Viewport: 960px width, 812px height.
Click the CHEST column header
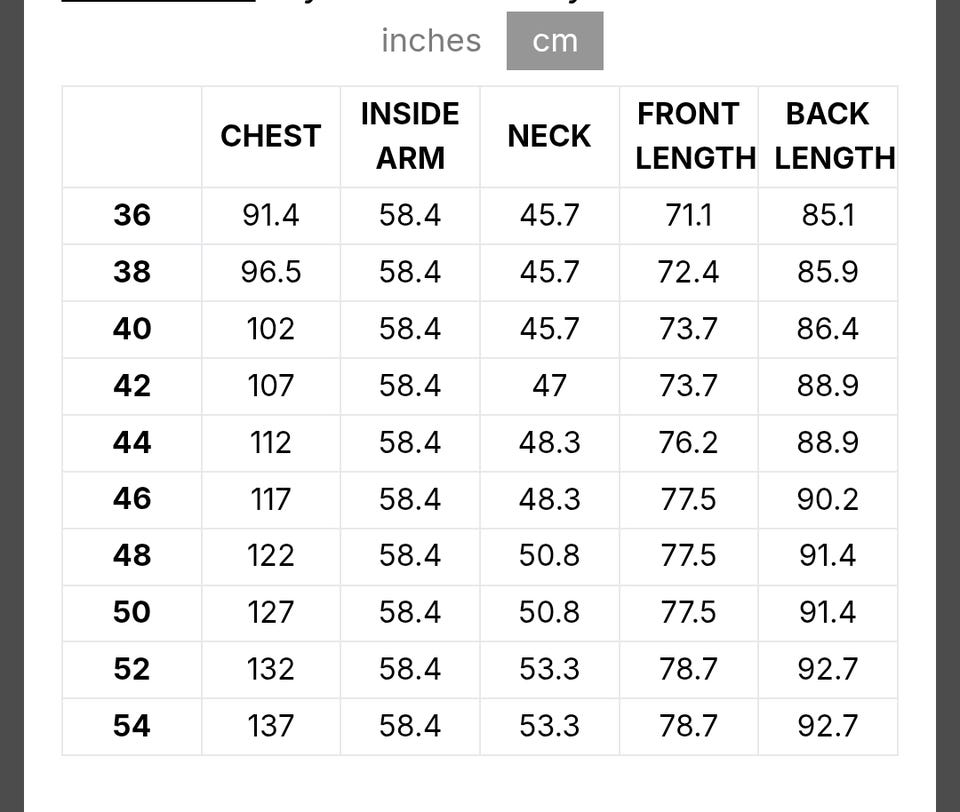(x=271, y=136)
